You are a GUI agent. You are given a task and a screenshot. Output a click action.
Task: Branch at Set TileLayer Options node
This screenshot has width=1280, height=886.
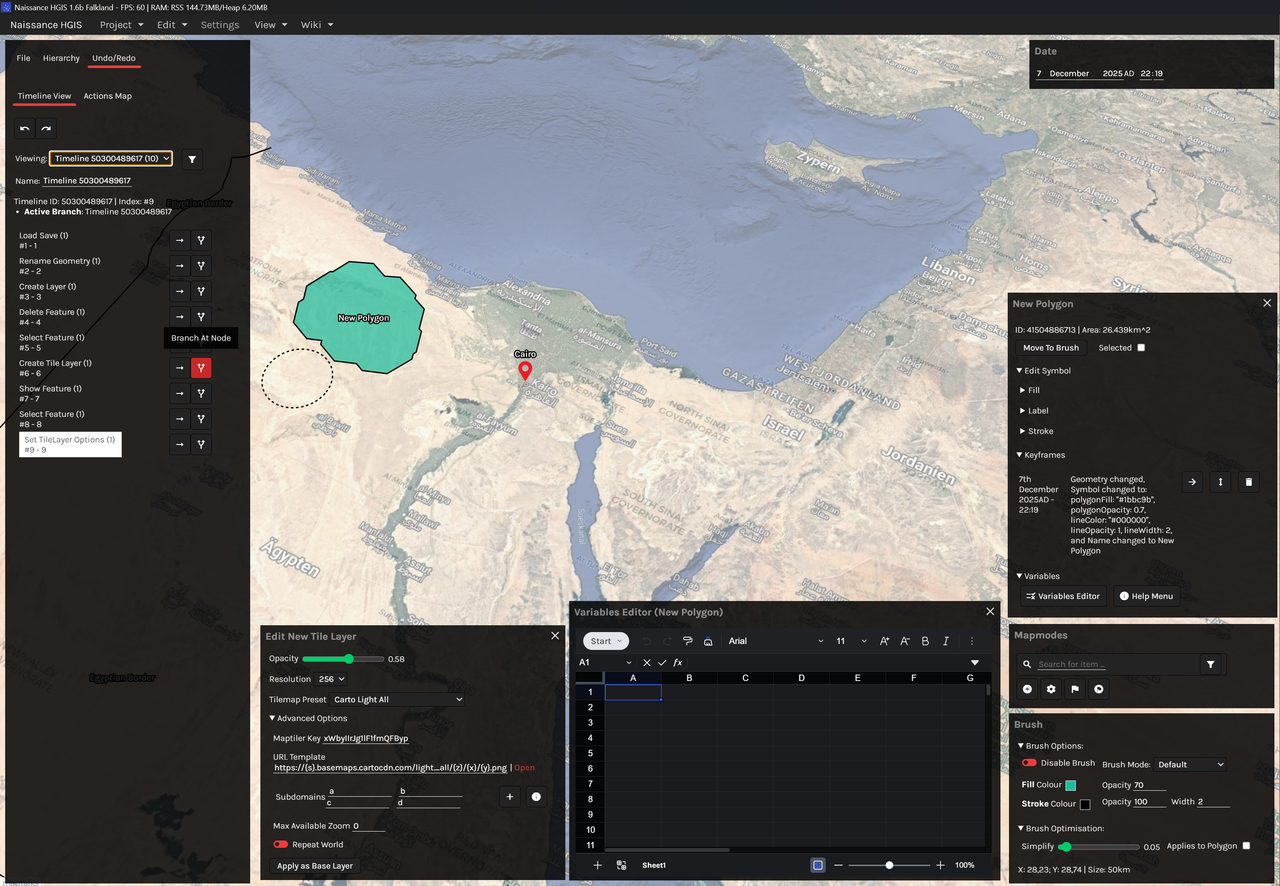pos(201,444)
